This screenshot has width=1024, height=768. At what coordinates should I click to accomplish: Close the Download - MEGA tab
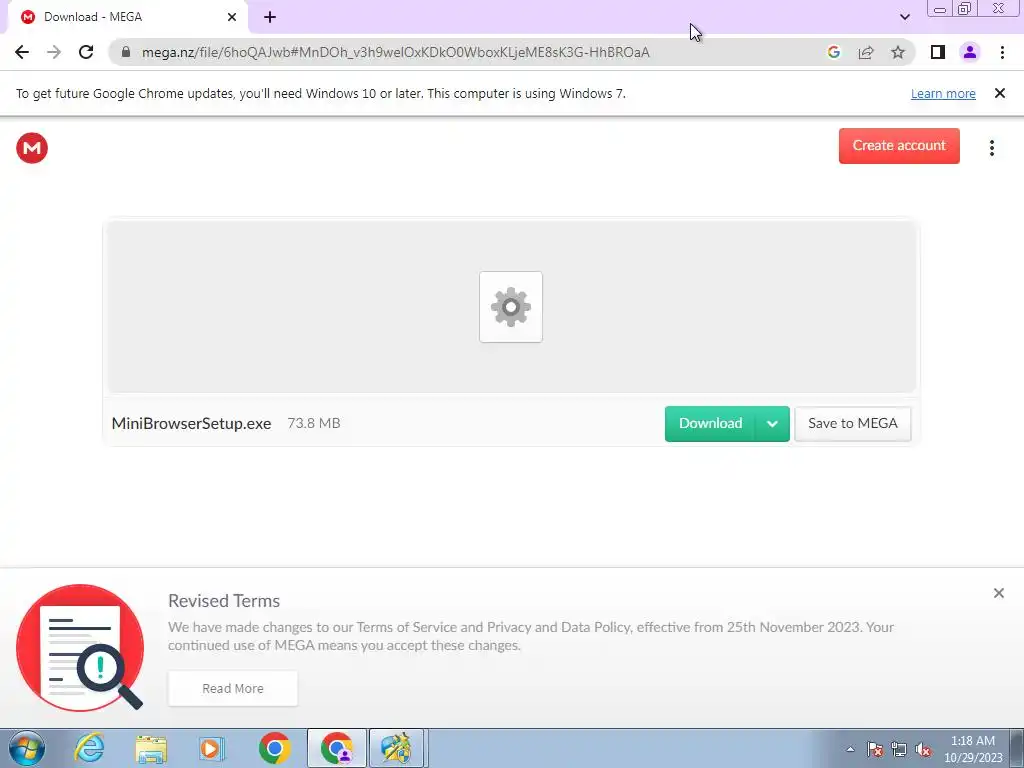(x=232, y=17)
